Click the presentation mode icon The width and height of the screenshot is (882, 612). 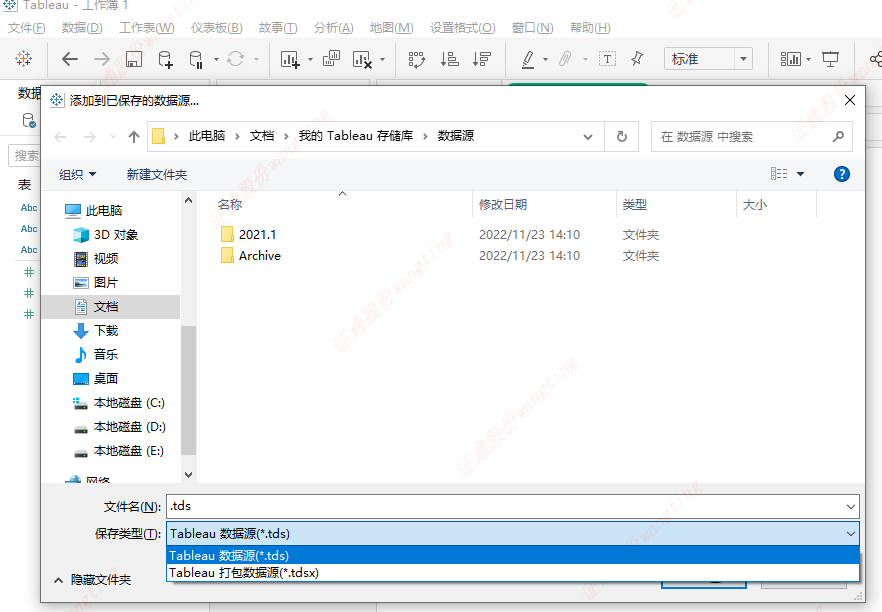(830, 58)
